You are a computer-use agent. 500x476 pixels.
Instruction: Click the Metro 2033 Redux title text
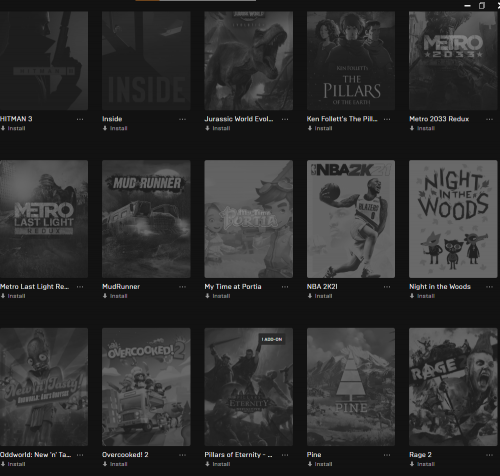point(439,119)
